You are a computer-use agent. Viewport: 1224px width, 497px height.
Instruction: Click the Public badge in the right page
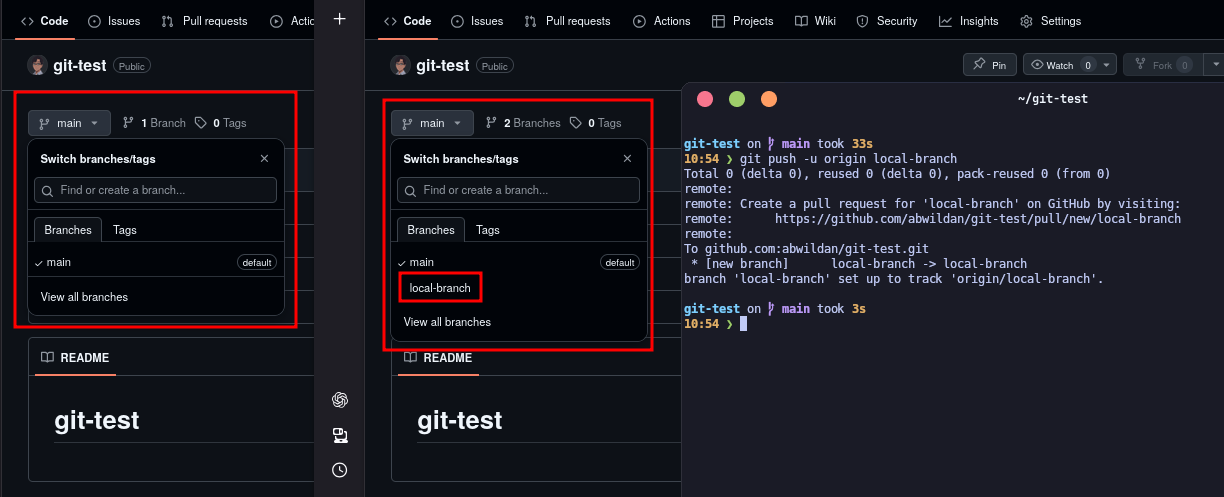pos(495,66)
